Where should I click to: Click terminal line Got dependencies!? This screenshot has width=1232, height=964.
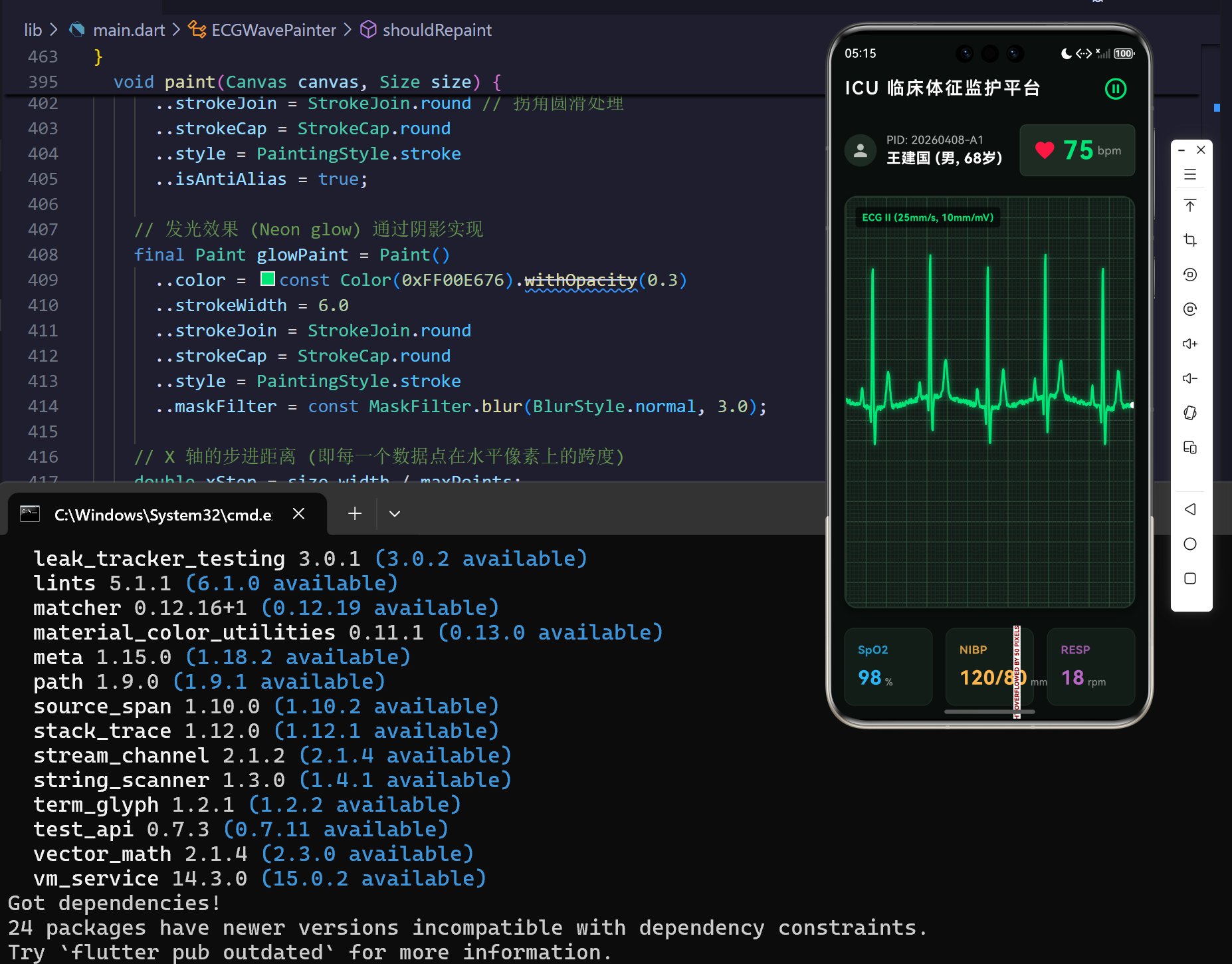coord(114,903)
